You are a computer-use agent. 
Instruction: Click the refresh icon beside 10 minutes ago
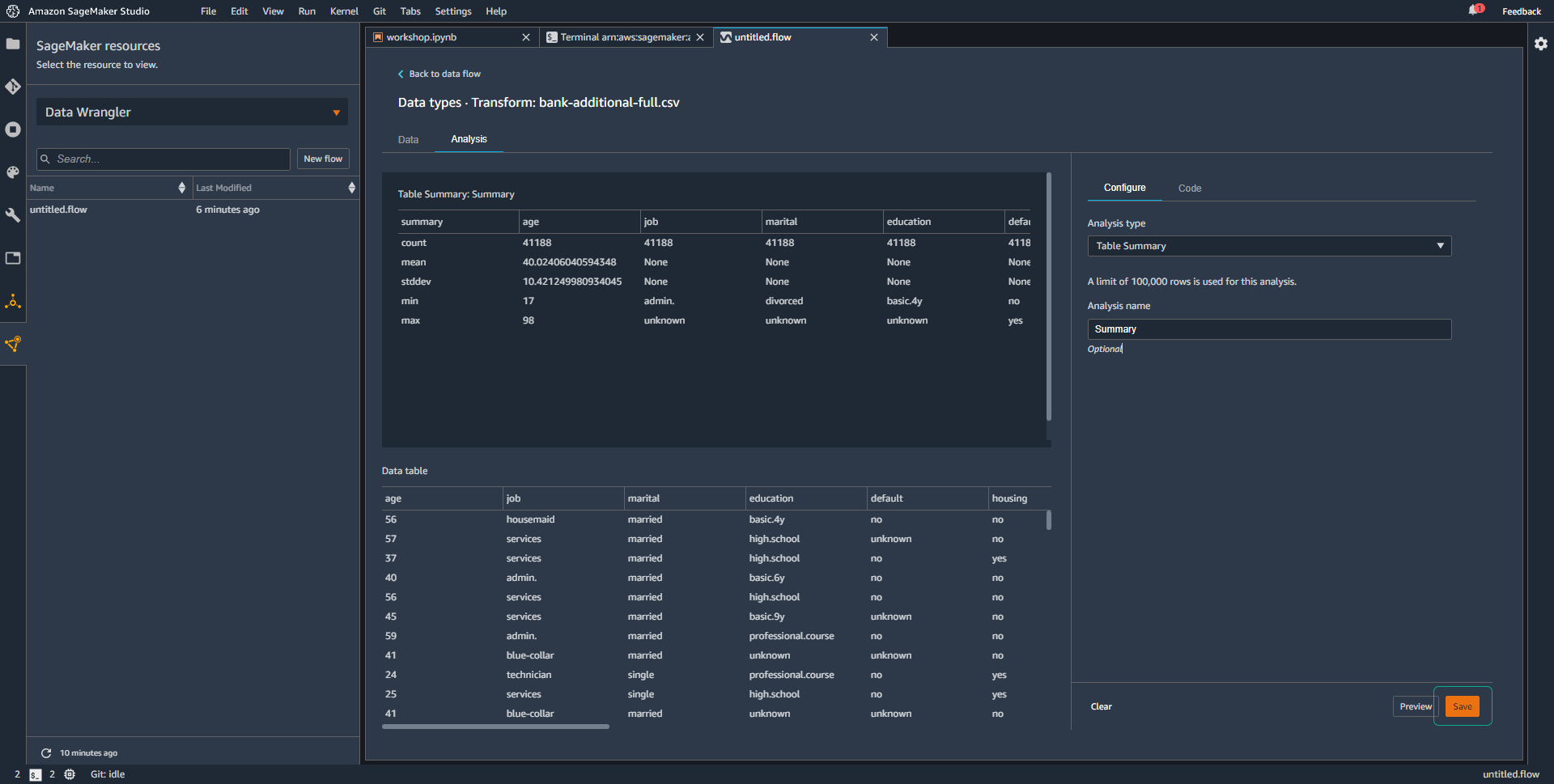pos(46,752)
